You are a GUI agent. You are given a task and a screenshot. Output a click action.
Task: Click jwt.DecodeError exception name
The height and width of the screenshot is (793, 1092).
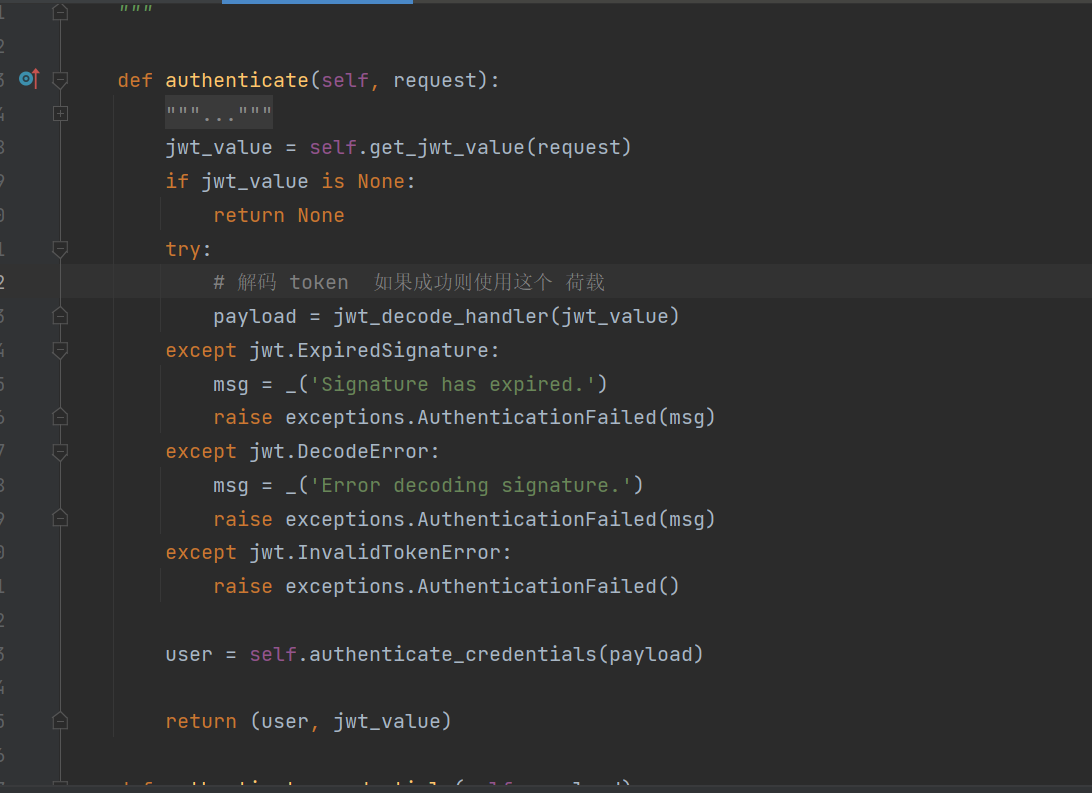339,451
